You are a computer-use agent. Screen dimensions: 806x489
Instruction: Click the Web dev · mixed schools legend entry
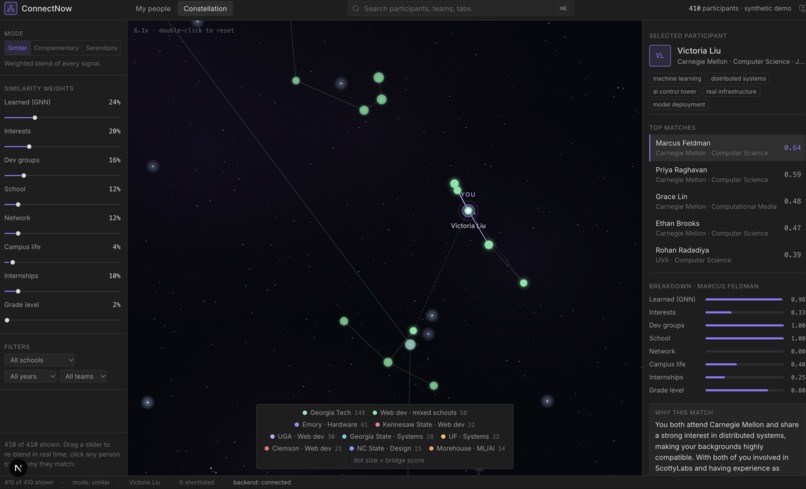(x=419, y=412)
